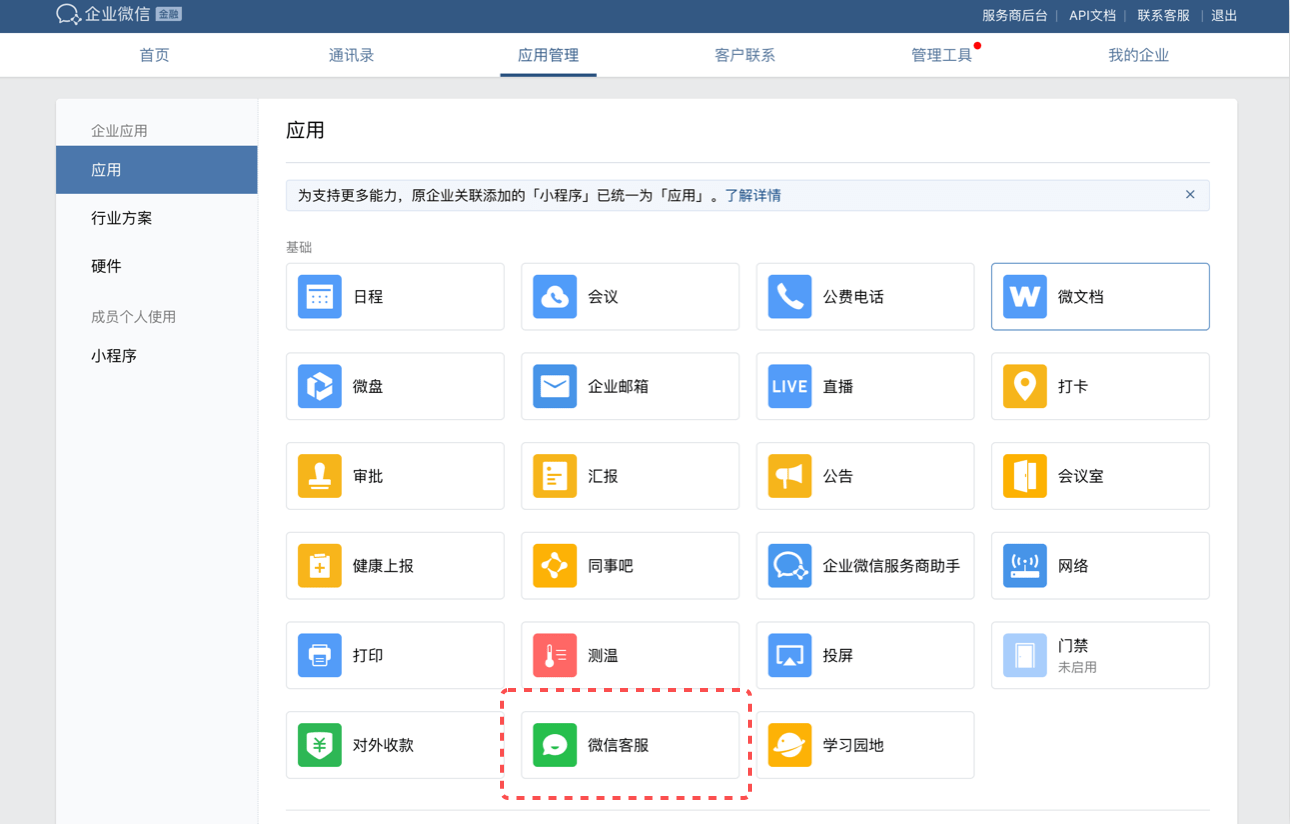
Task: Open the 微信客服 green chat icon
Action: click(554, 745)
